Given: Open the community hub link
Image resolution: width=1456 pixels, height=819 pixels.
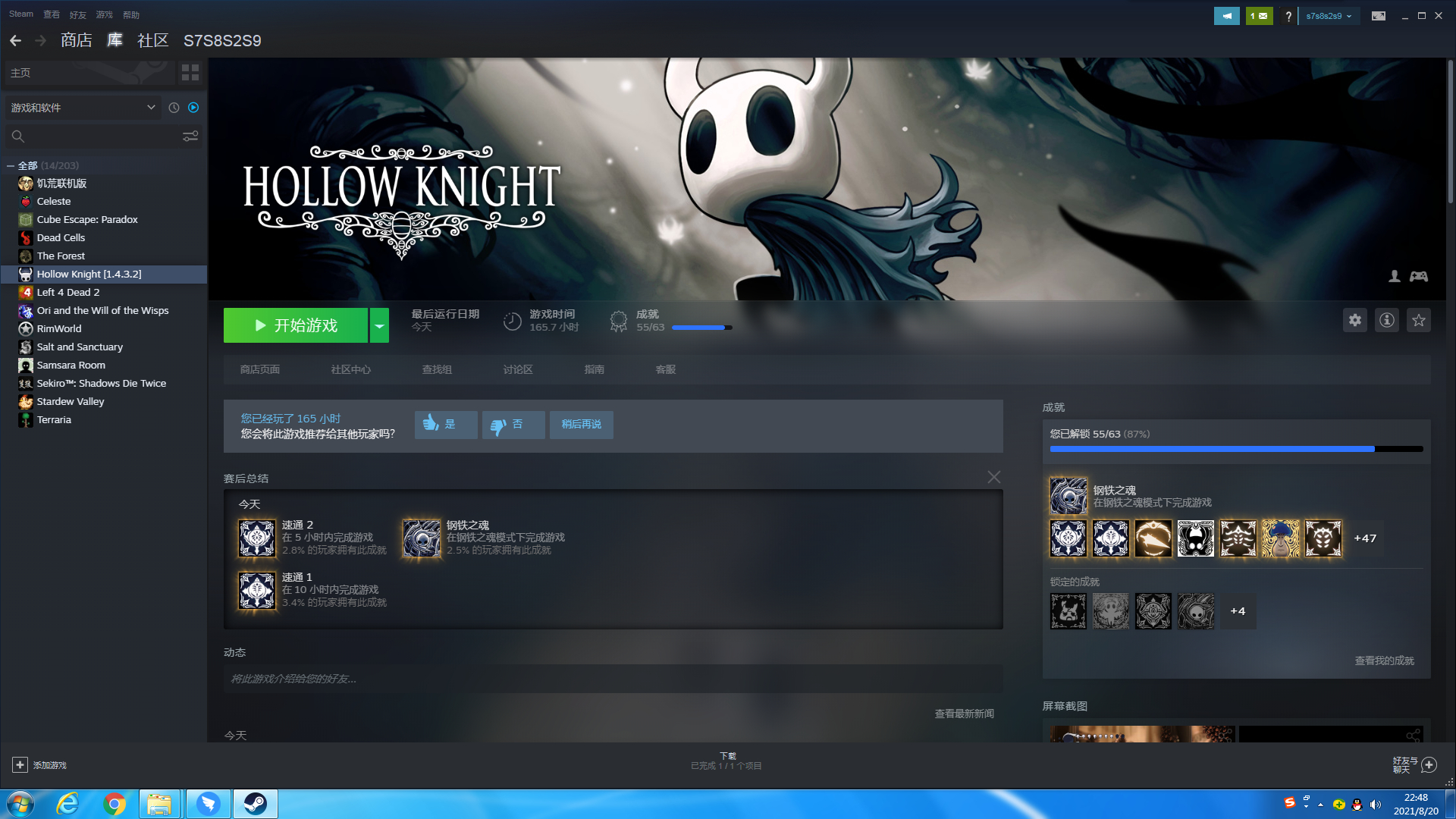Looking at the screenshot, I should click(351, 369).
